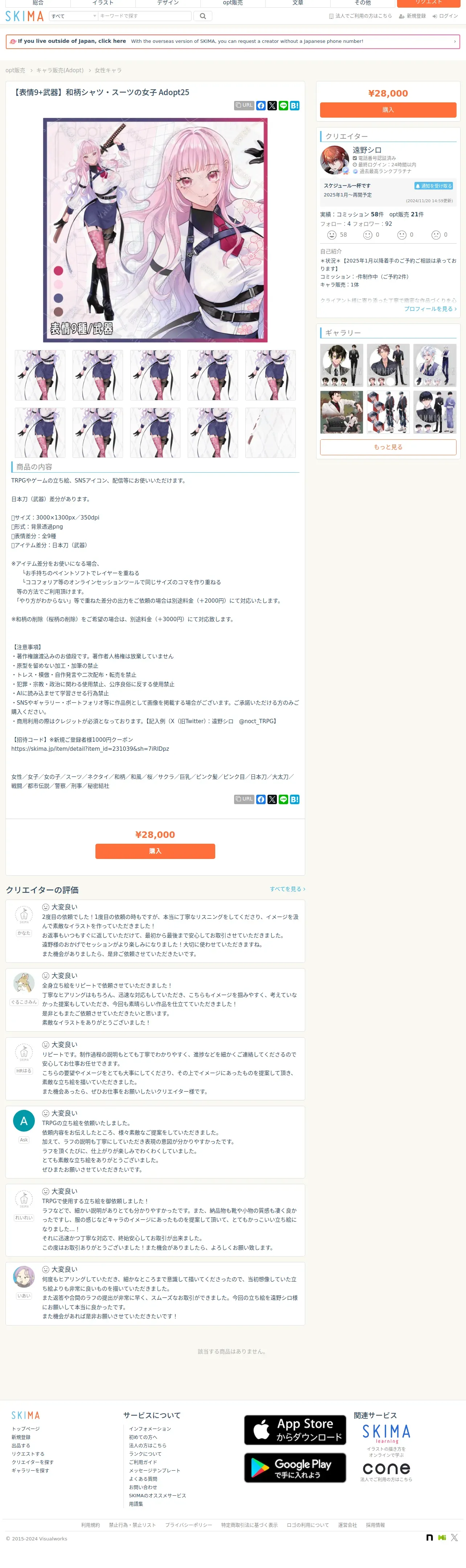Open the App Store download badge
Screen dimensions: 466x1568
point(295,1430)
